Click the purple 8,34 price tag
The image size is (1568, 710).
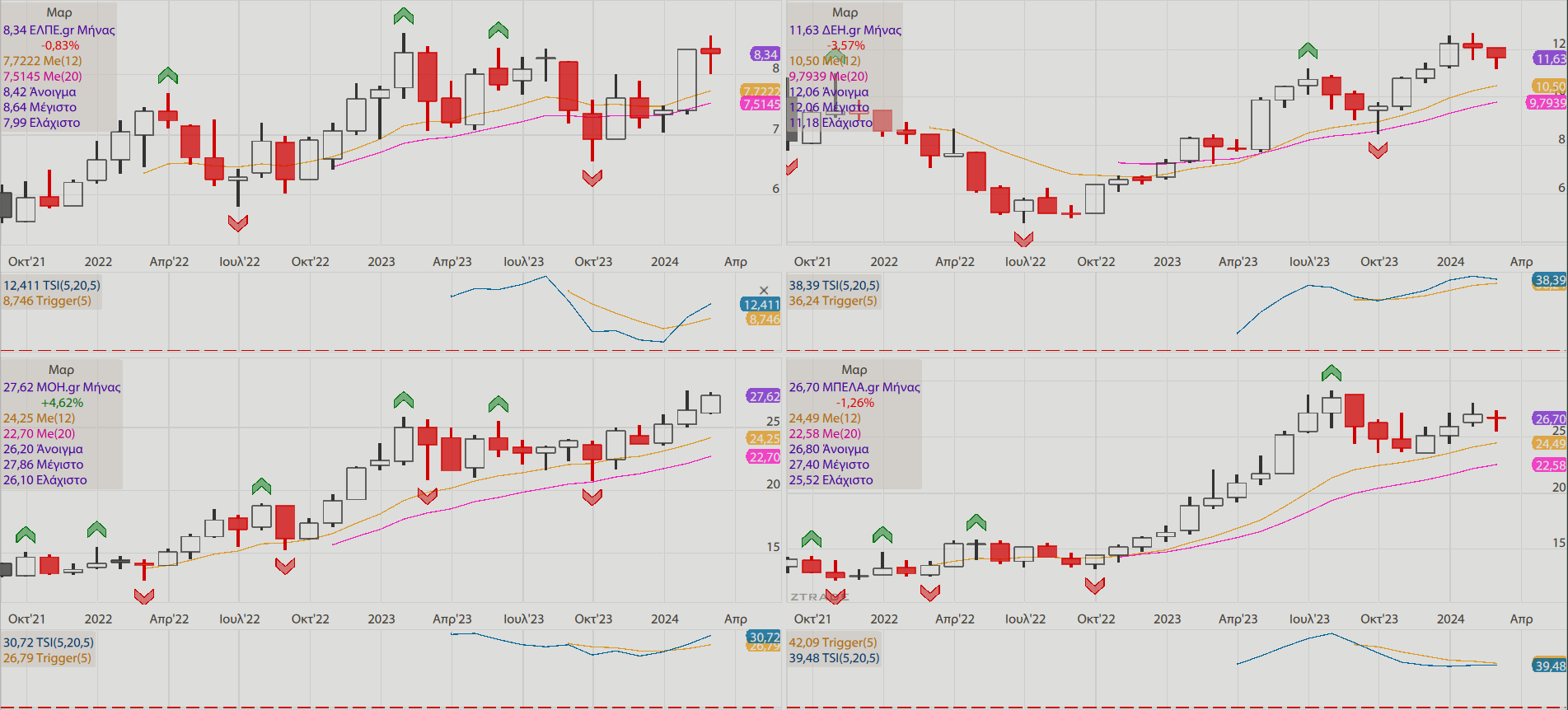point(765,54)
